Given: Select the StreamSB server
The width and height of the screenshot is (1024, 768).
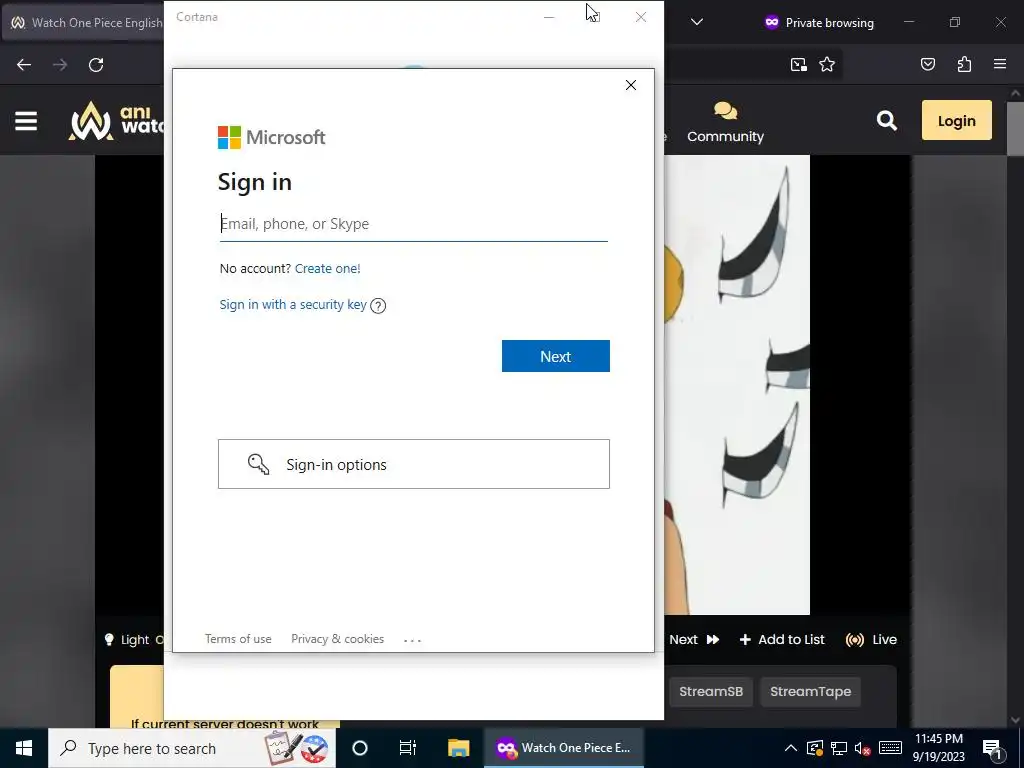Looking at the screenshot, I should coord(711,692).
